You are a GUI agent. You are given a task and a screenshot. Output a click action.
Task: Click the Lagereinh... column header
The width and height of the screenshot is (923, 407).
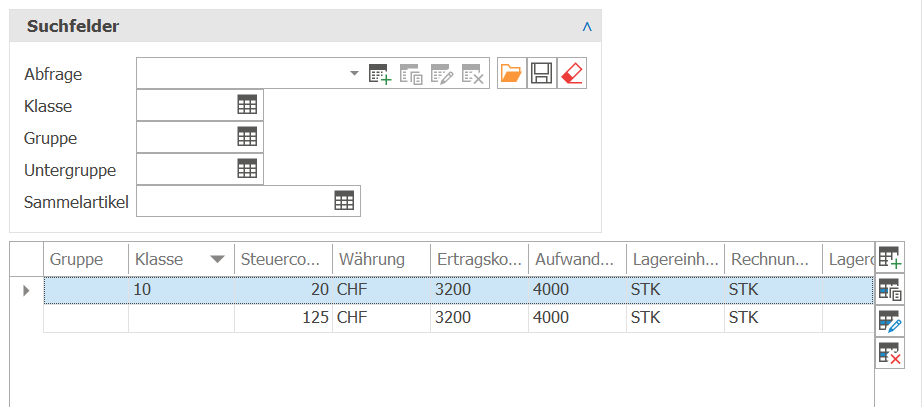(x=675, y=259)
